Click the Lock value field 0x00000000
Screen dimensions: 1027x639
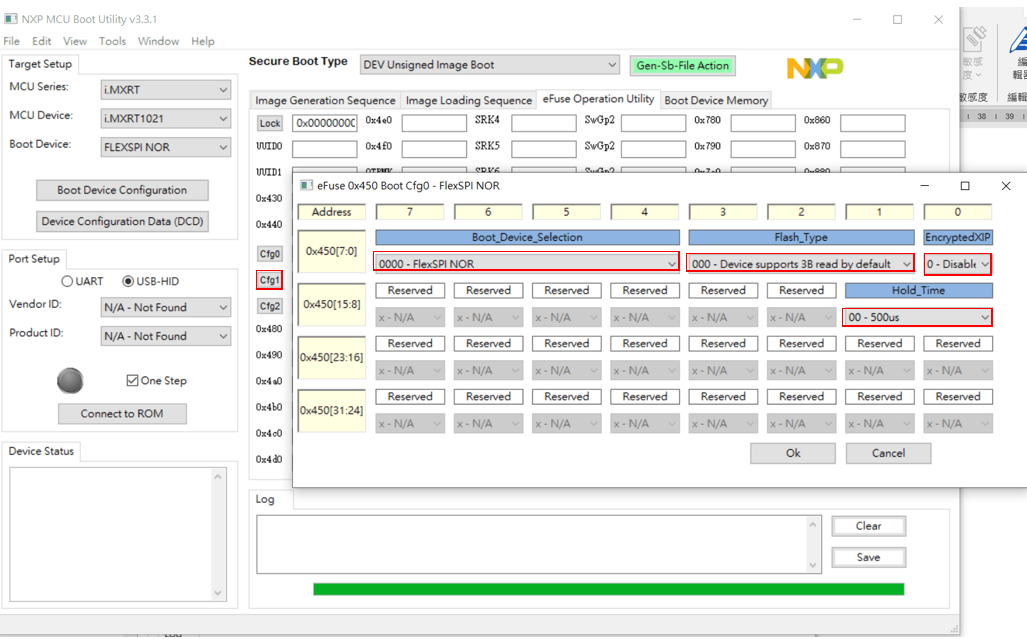tap(325, 123)
